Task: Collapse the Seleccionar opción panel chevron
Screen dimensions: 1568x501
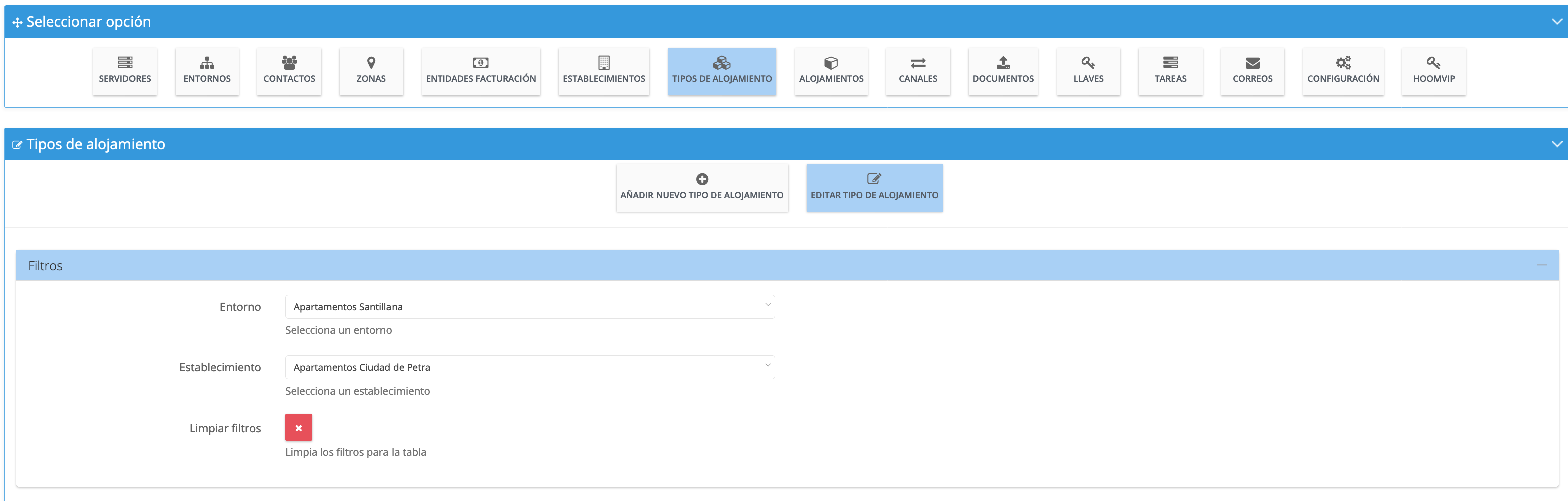Action: click(x=1556, y=21)
